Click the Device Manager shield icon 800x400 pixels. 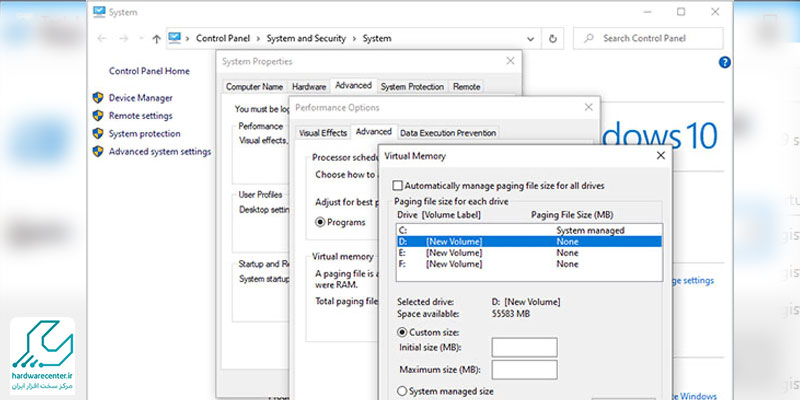(x=98, y=98)
